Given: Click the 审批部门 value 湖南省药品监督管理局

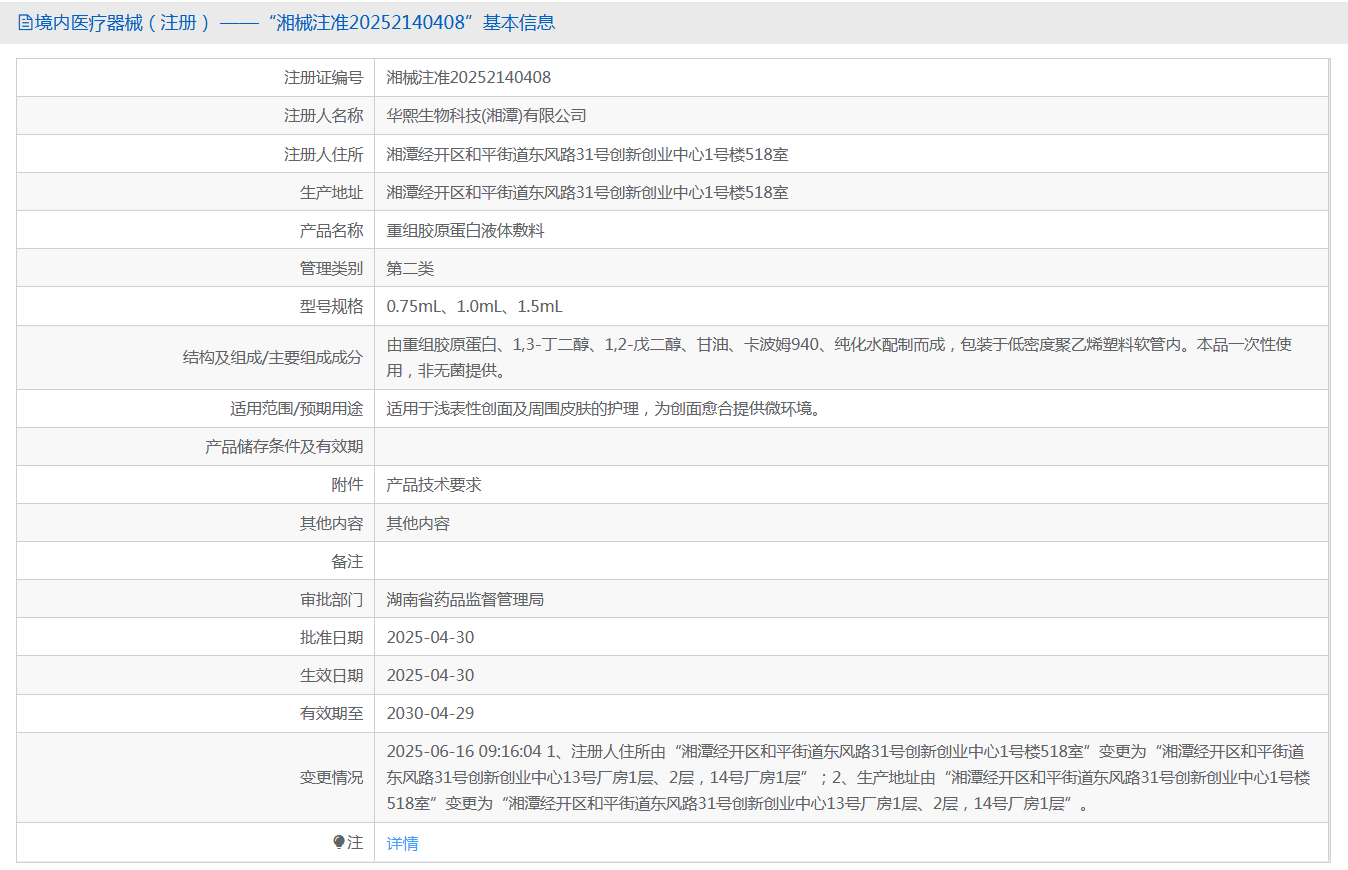Looking at the screenshot, I should (466, 599).
